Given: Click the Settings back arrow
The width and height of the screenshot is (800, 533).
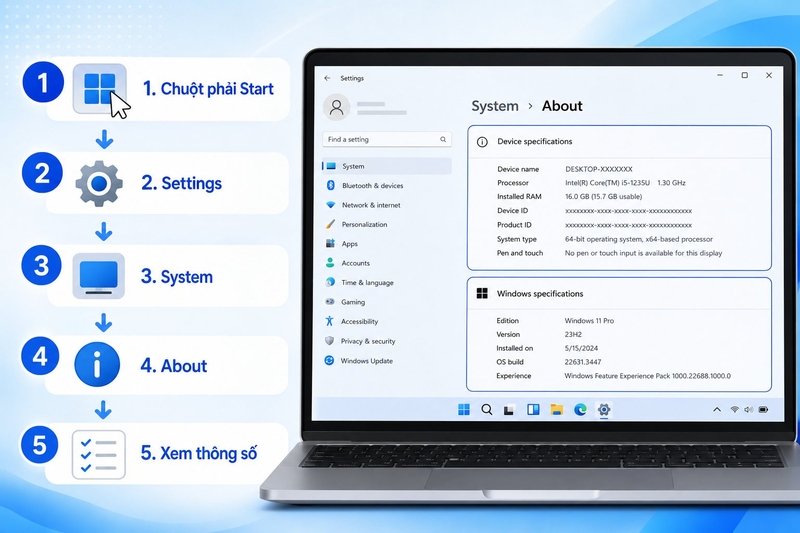Looking at the screenshot, I should click(327, 78).
